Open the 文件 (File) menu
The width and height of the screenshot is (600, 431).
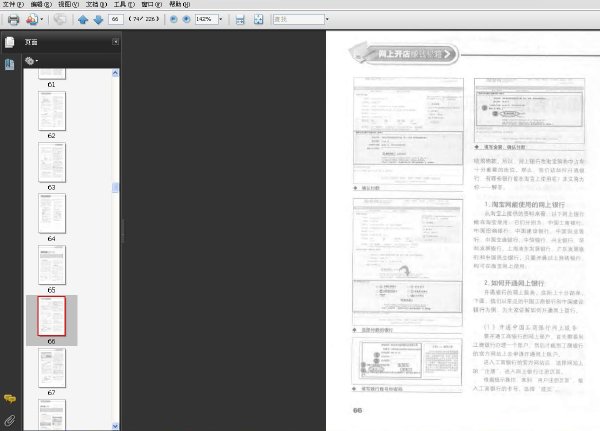13,4
